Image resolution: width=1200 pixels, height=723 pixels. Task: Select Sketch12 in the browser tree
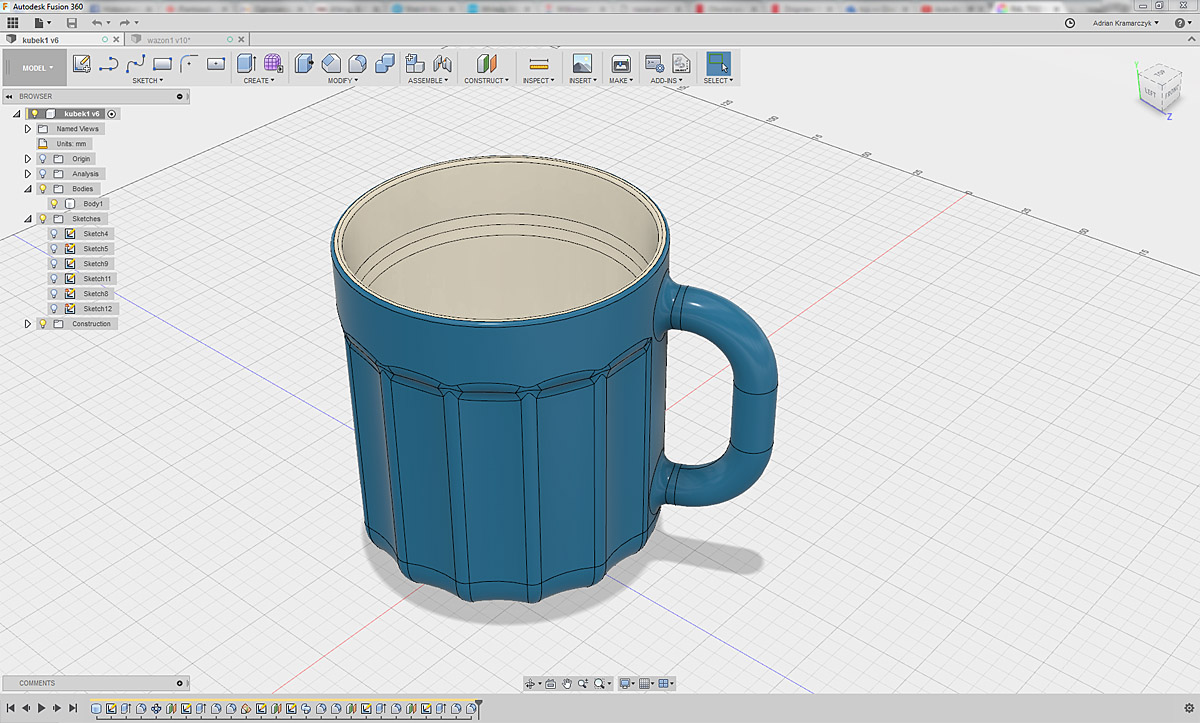[x=97, y=309]
